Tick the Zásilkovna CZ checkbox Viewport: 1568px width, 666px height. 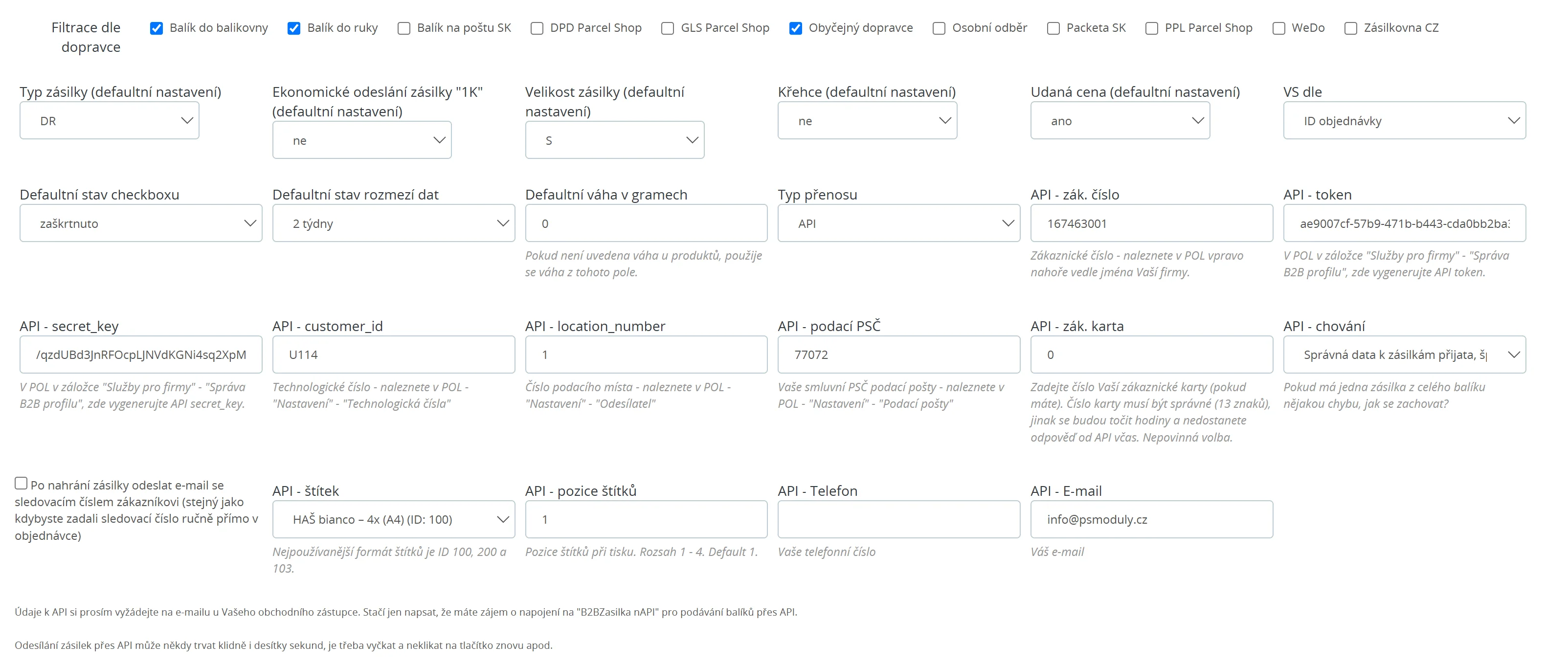(x=1350, y=28)
